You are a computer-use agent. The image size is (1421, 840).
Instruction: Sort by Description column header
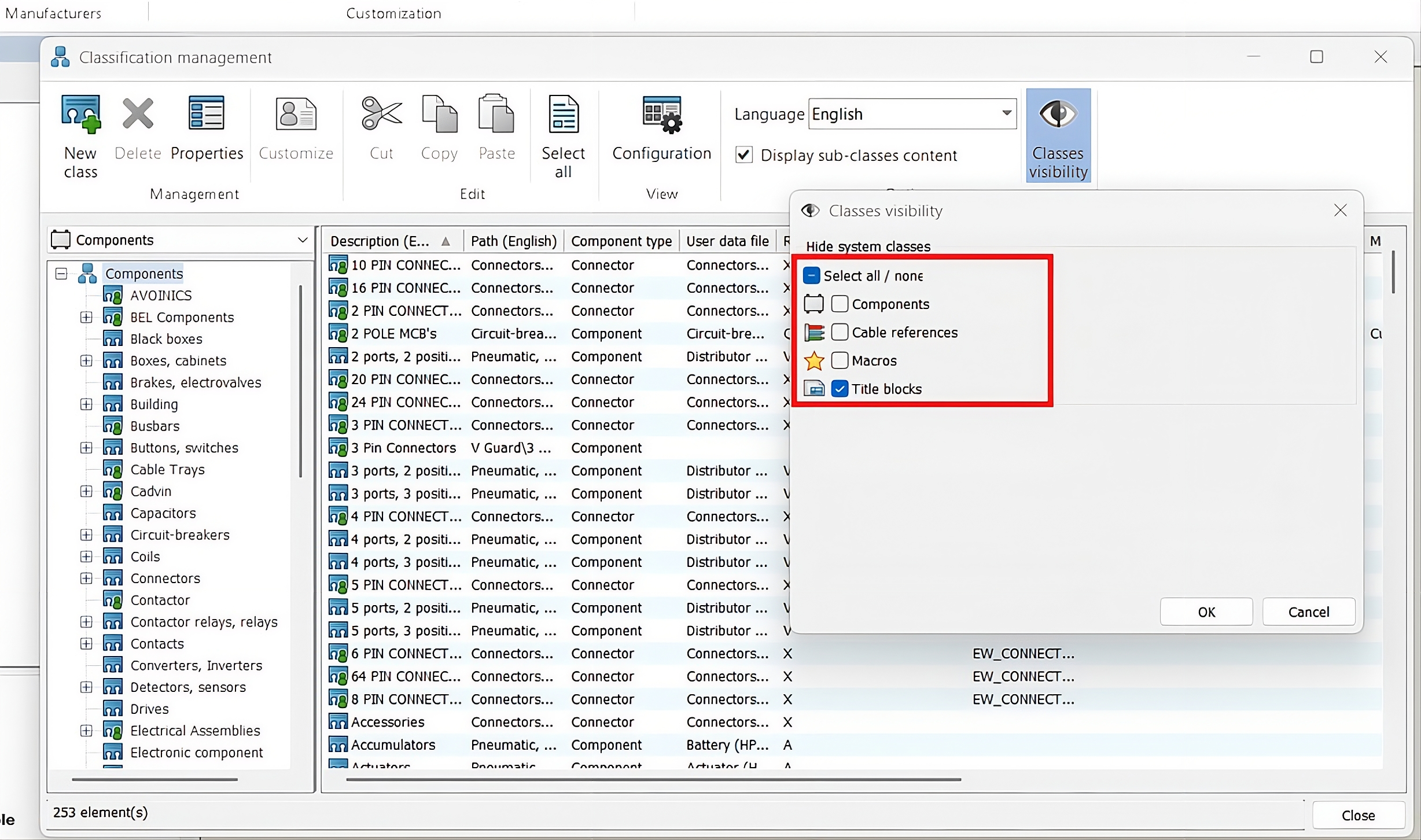392,241
